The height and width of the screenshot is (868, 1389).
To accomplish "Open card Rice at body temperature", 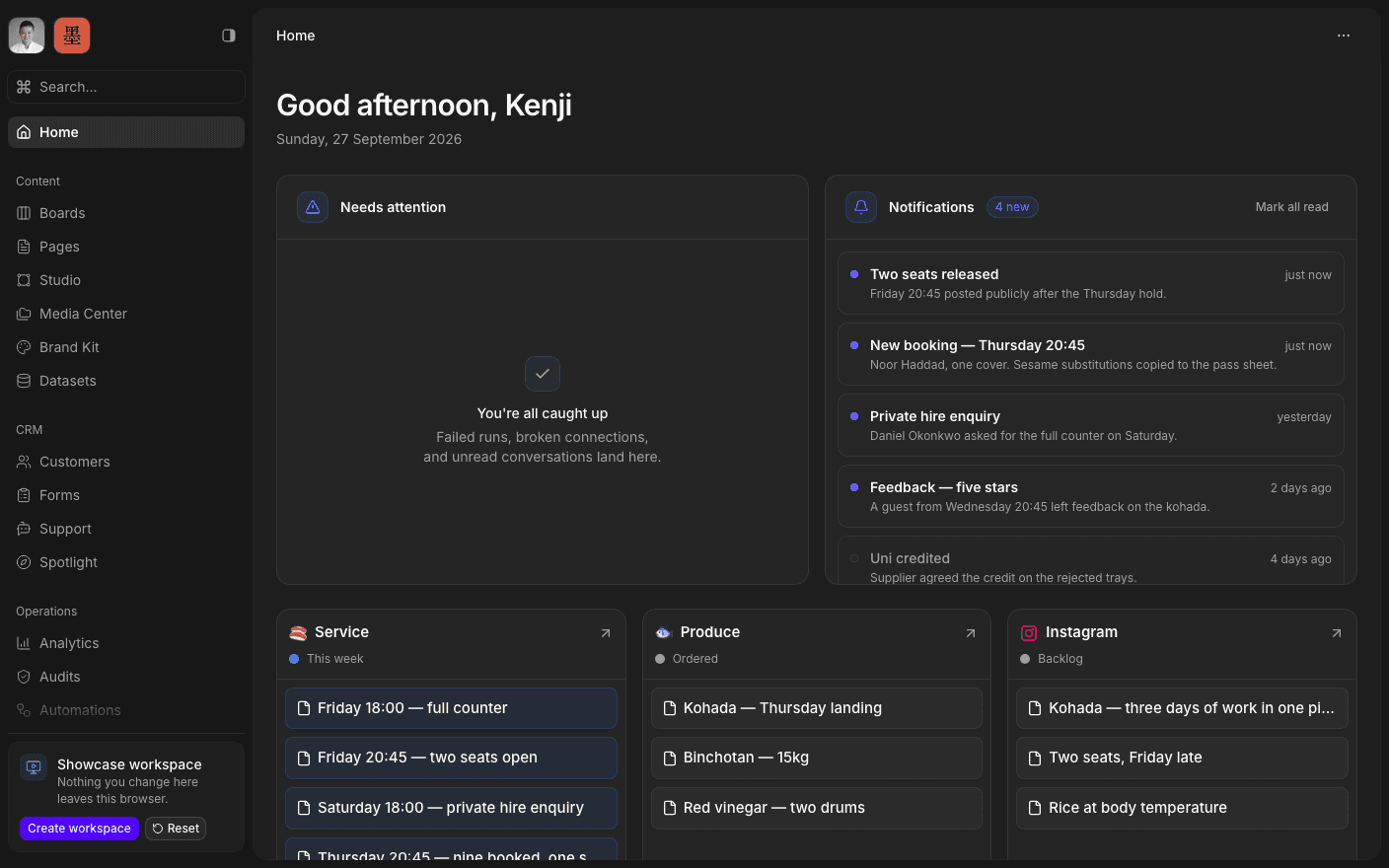I will (x=1182, y=808).
